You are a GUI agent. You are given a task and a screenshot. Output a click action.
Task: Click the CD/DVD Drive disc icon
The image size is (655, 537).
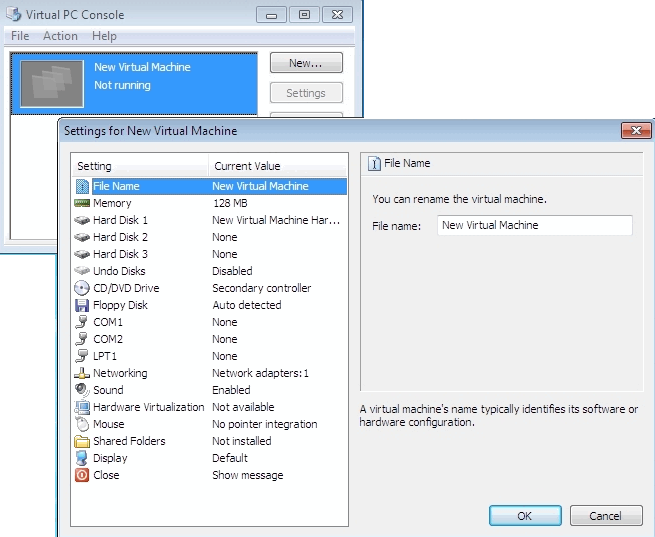[x=82, y=288]
